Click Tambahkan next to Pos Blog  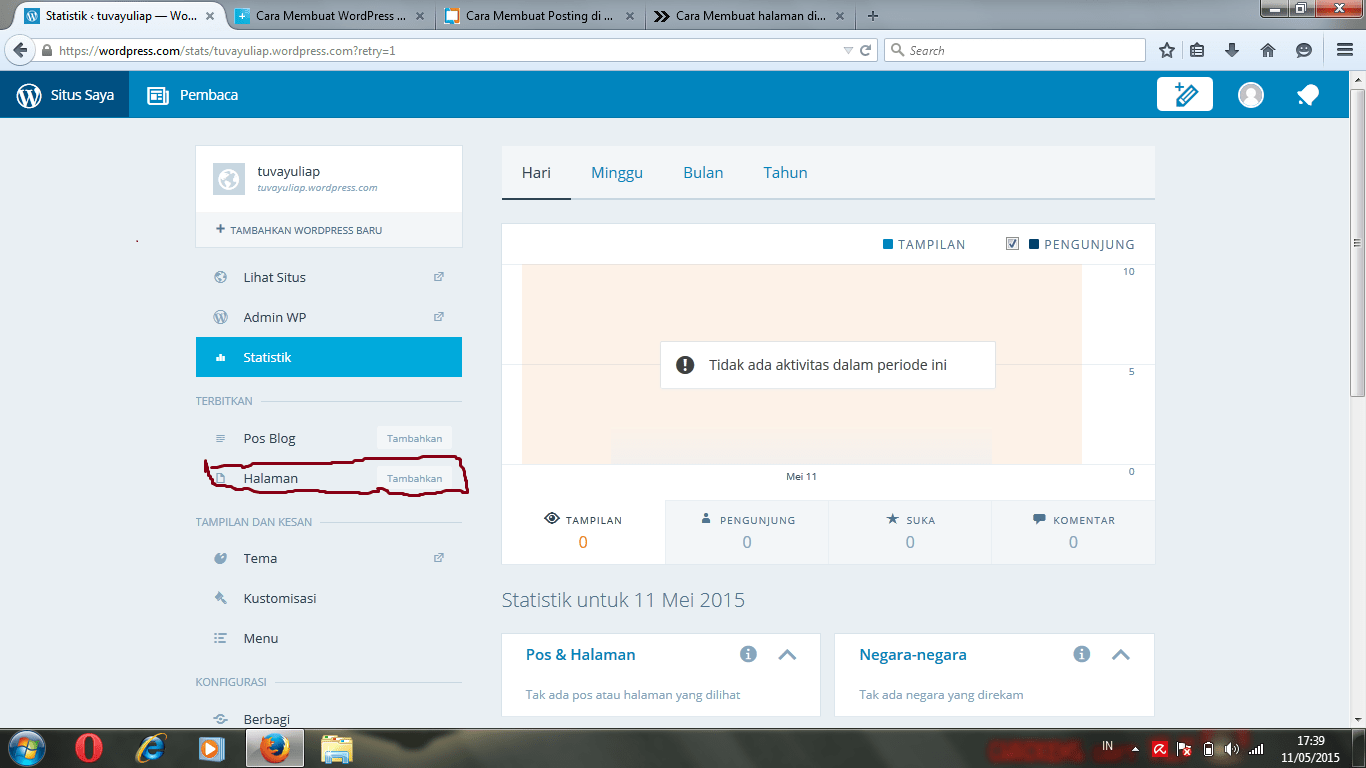coord(414,438)
